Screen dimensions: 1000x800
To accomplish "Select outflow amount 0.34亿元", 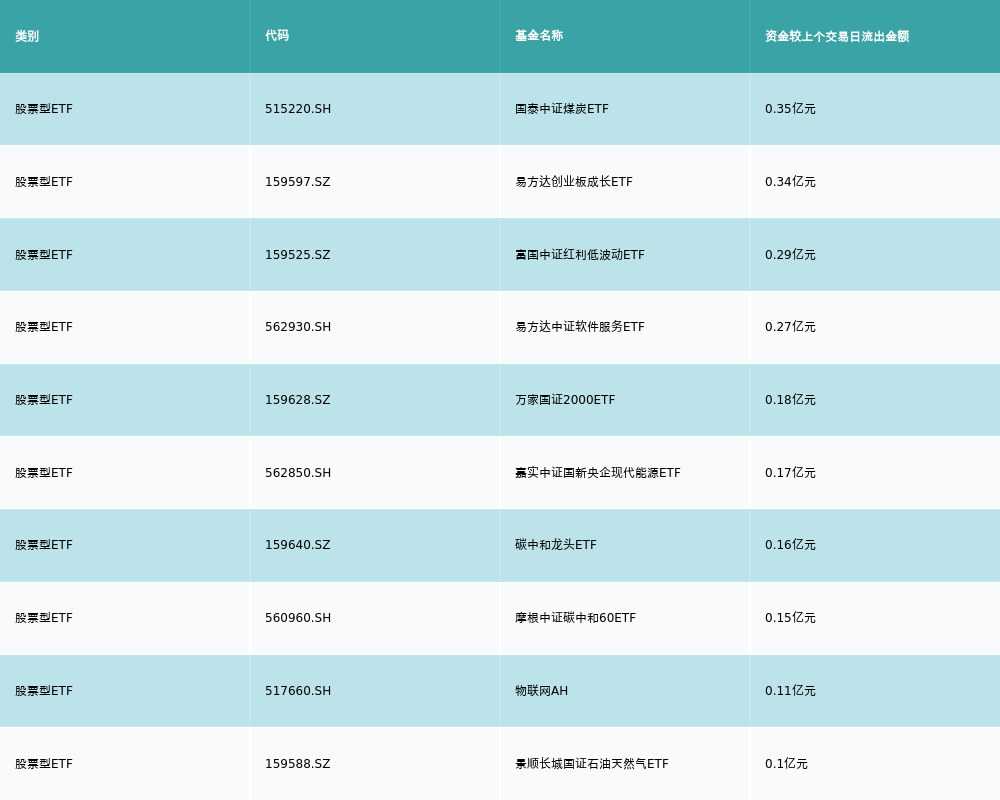I will [x=790, y=182].
